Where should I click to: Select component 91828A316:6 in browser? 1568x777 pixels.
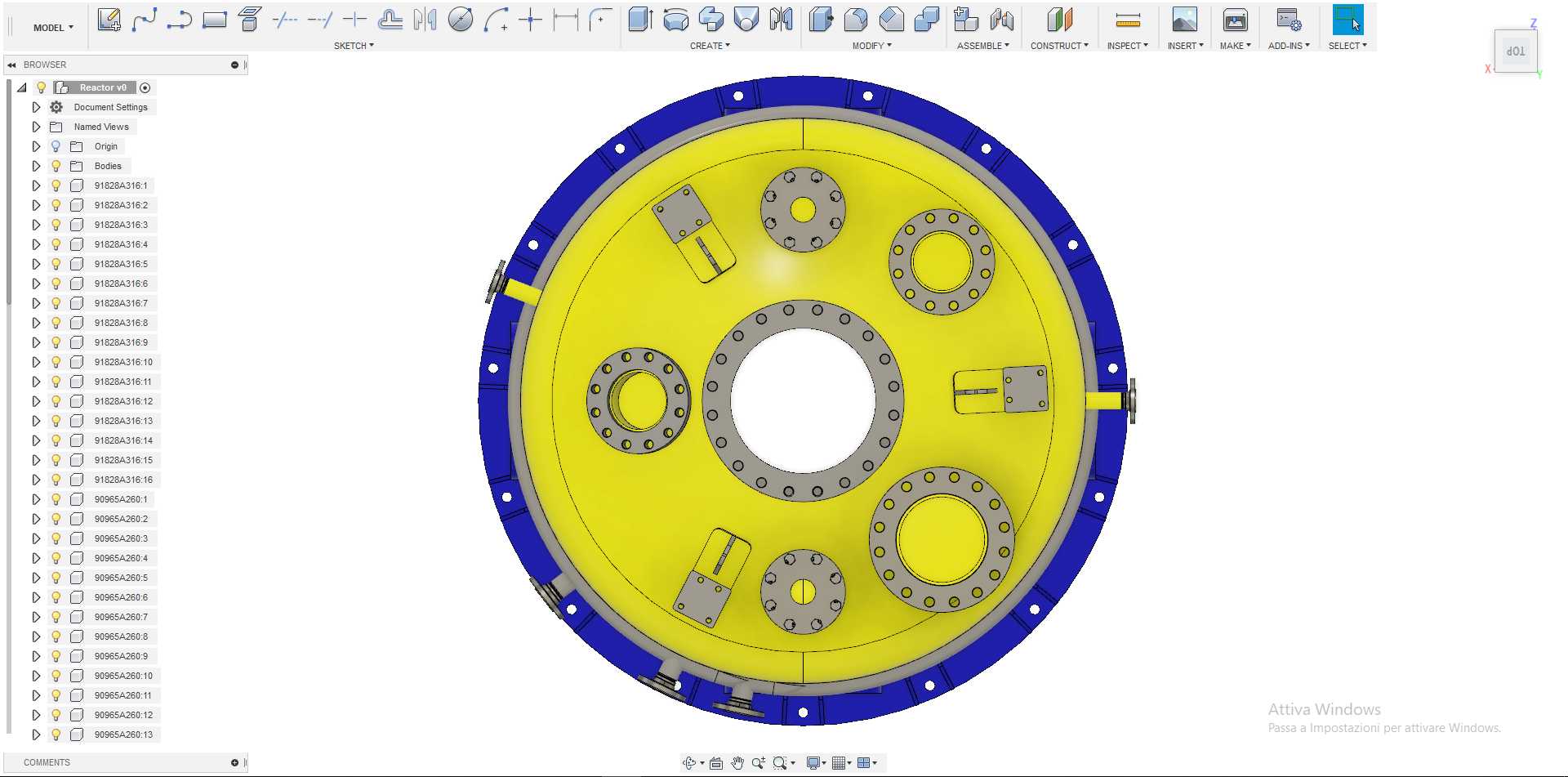pyautogui.click(x=121, y=284)
